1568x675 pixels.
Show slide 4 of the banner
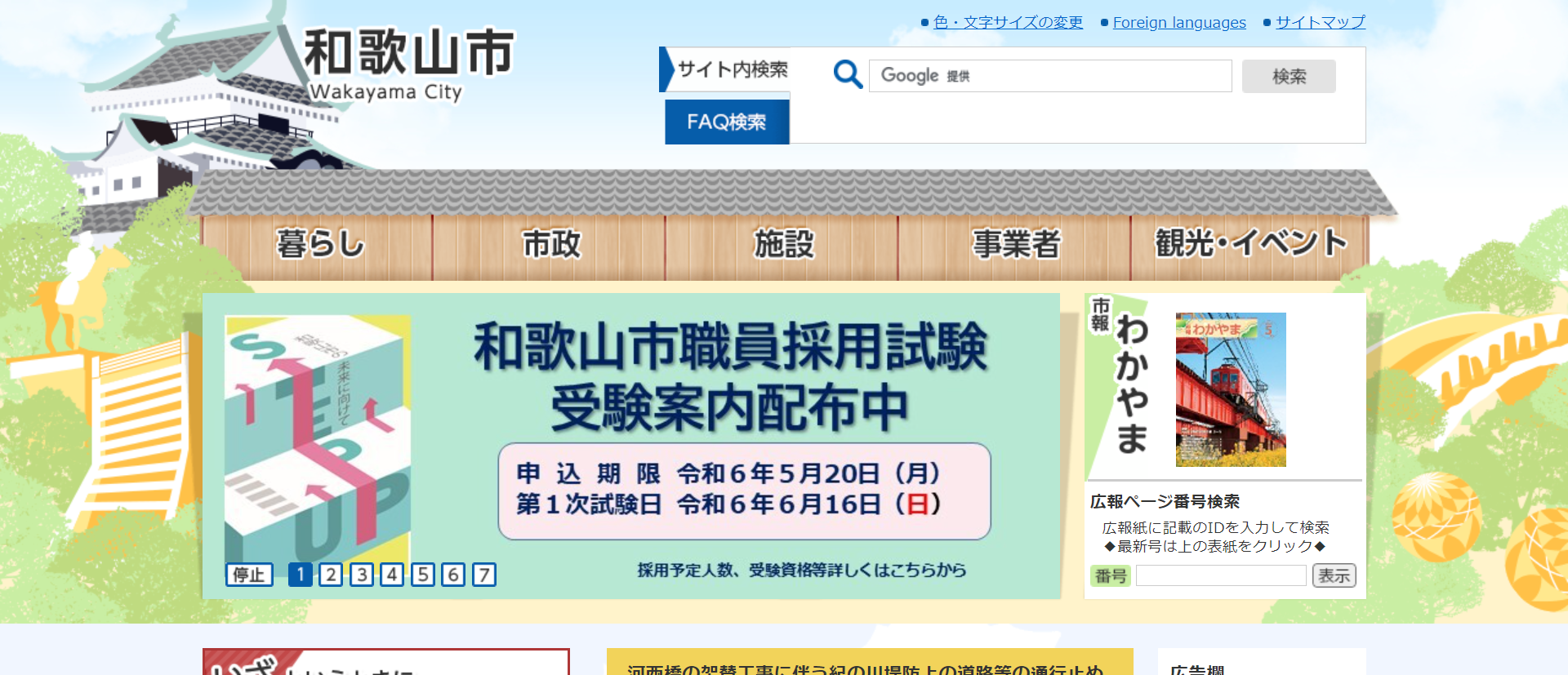(x=392, y=575)
